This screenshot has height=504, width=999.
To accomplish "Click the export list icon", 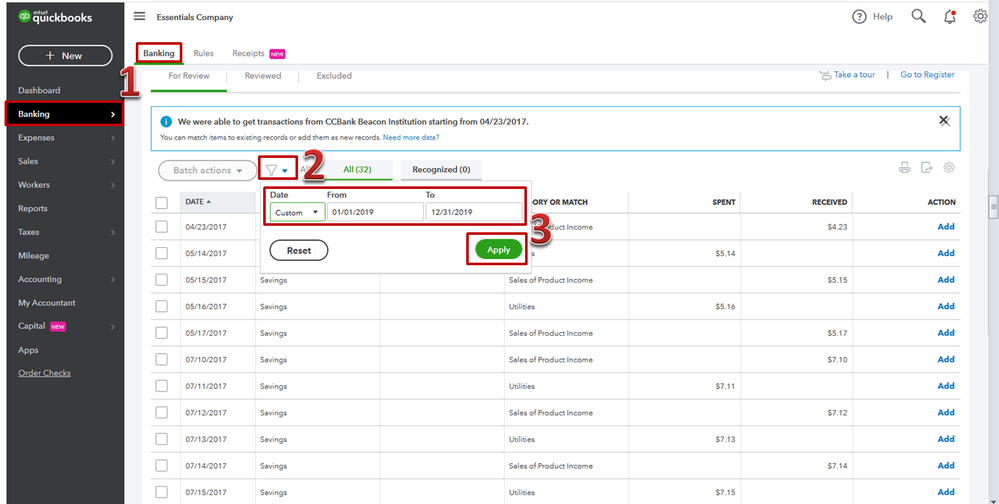I will [x=926, y=168].
